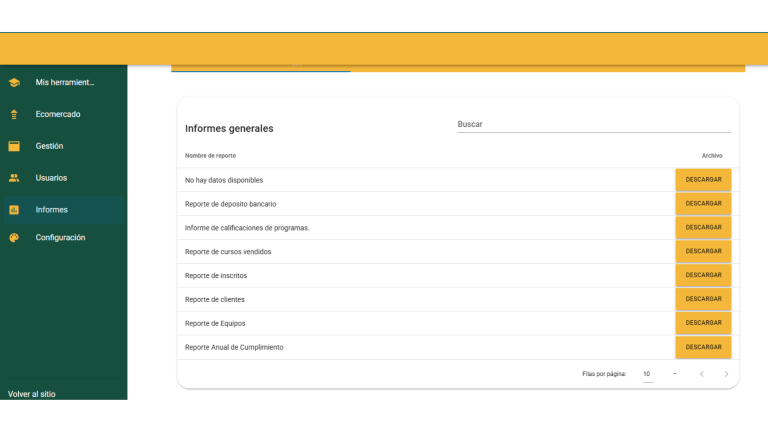The height and width of the screenshot is (432, 768).
Task: Select the Informes menu entry
Action: tap(64, 210)
